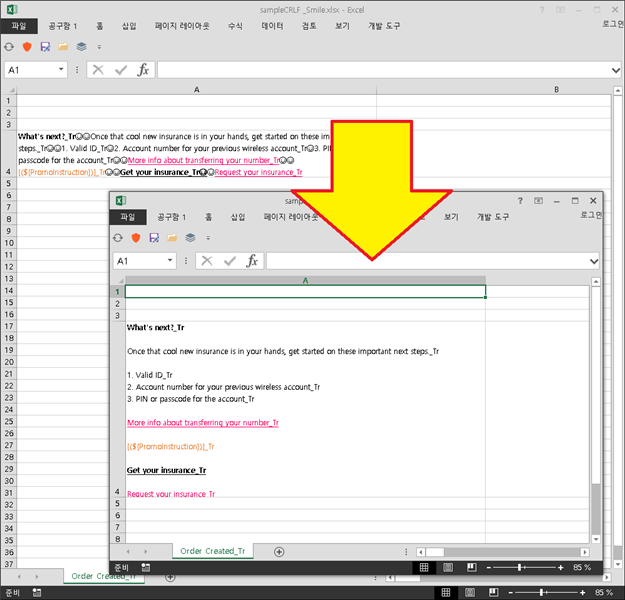Open the 삽입 tab in the back window
The height and width of the screenshot is (600, 625).
[129, 26]
